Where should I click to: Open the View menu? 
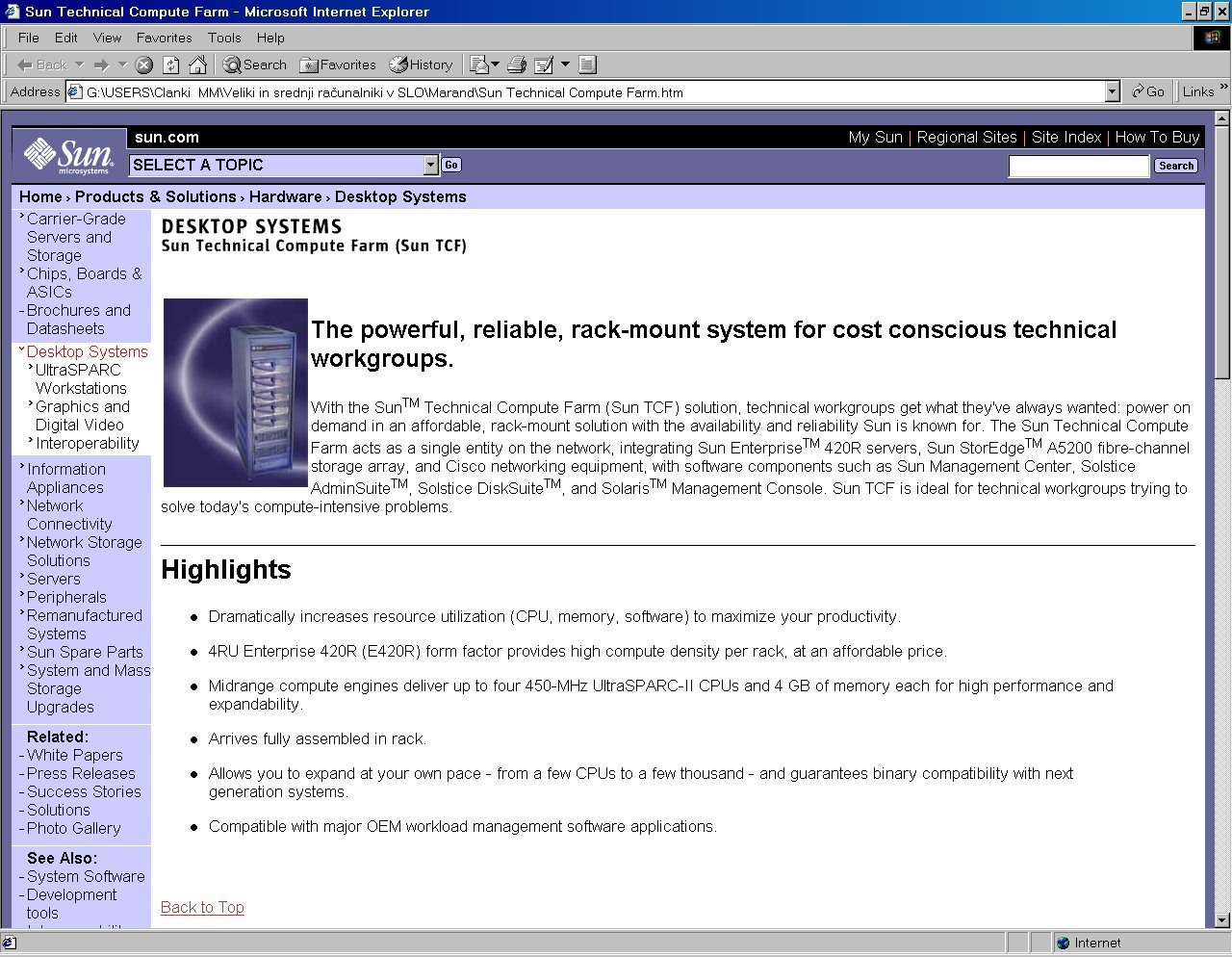pyautogui.click(x=107, y=38)
